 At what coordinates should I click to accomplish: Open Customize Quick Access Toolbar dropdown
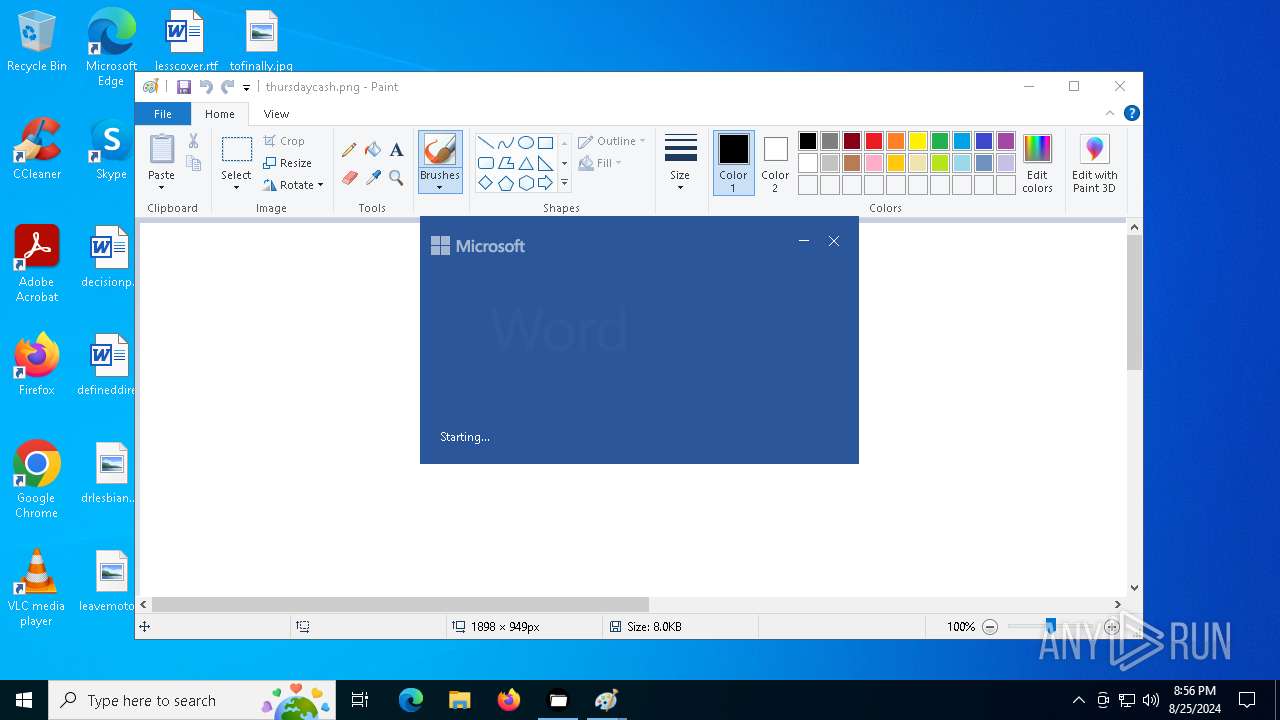pos(246,88)
